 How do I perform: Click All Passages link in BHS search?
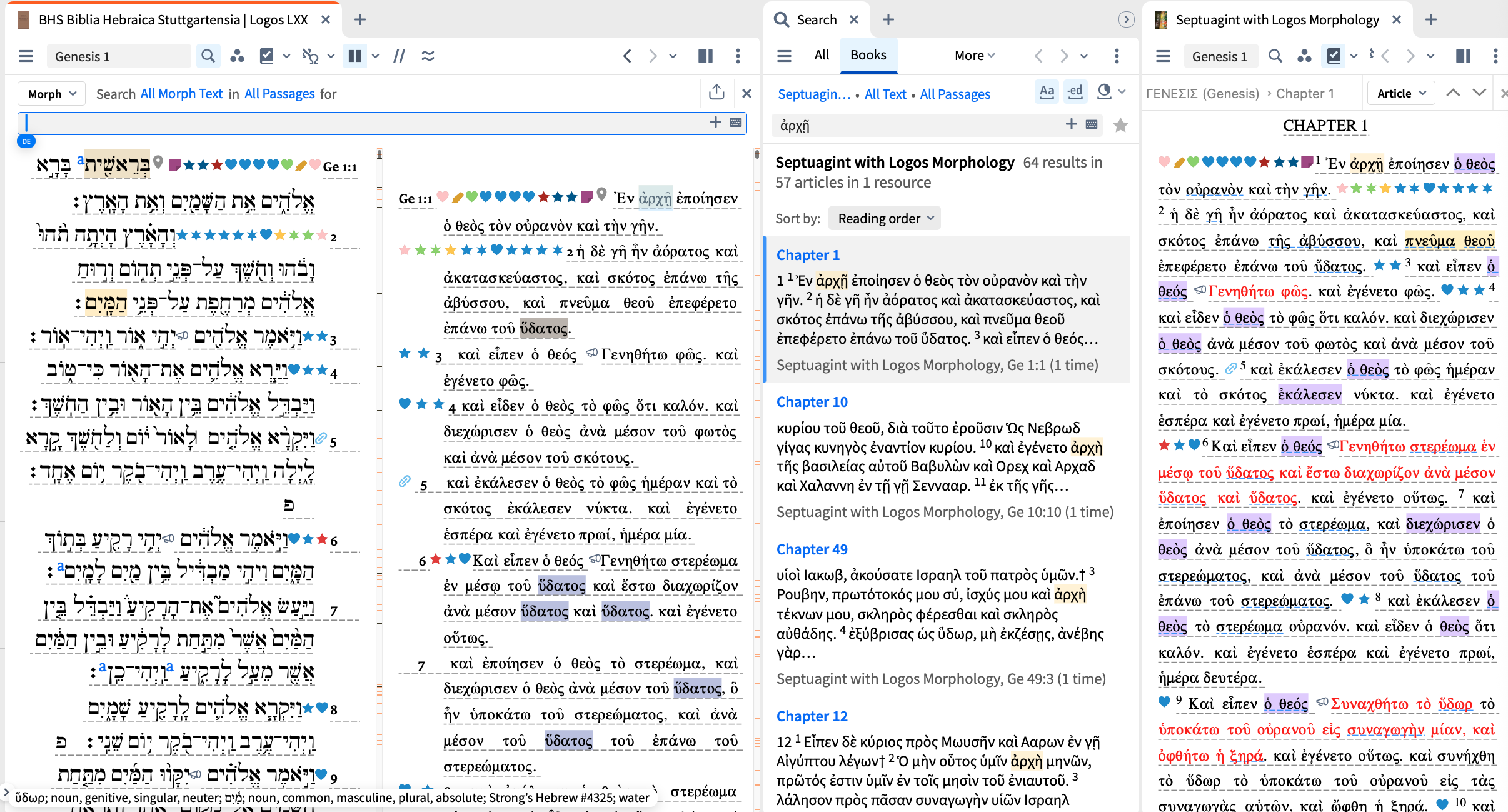pyautogui.click(x=279, y=94)
